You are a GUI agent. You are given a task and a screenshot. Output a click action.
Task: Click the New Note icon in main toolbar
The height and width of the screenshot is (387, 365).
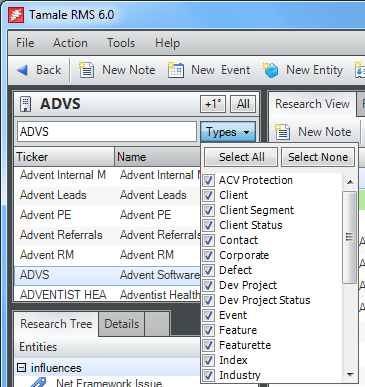(86, 70)
